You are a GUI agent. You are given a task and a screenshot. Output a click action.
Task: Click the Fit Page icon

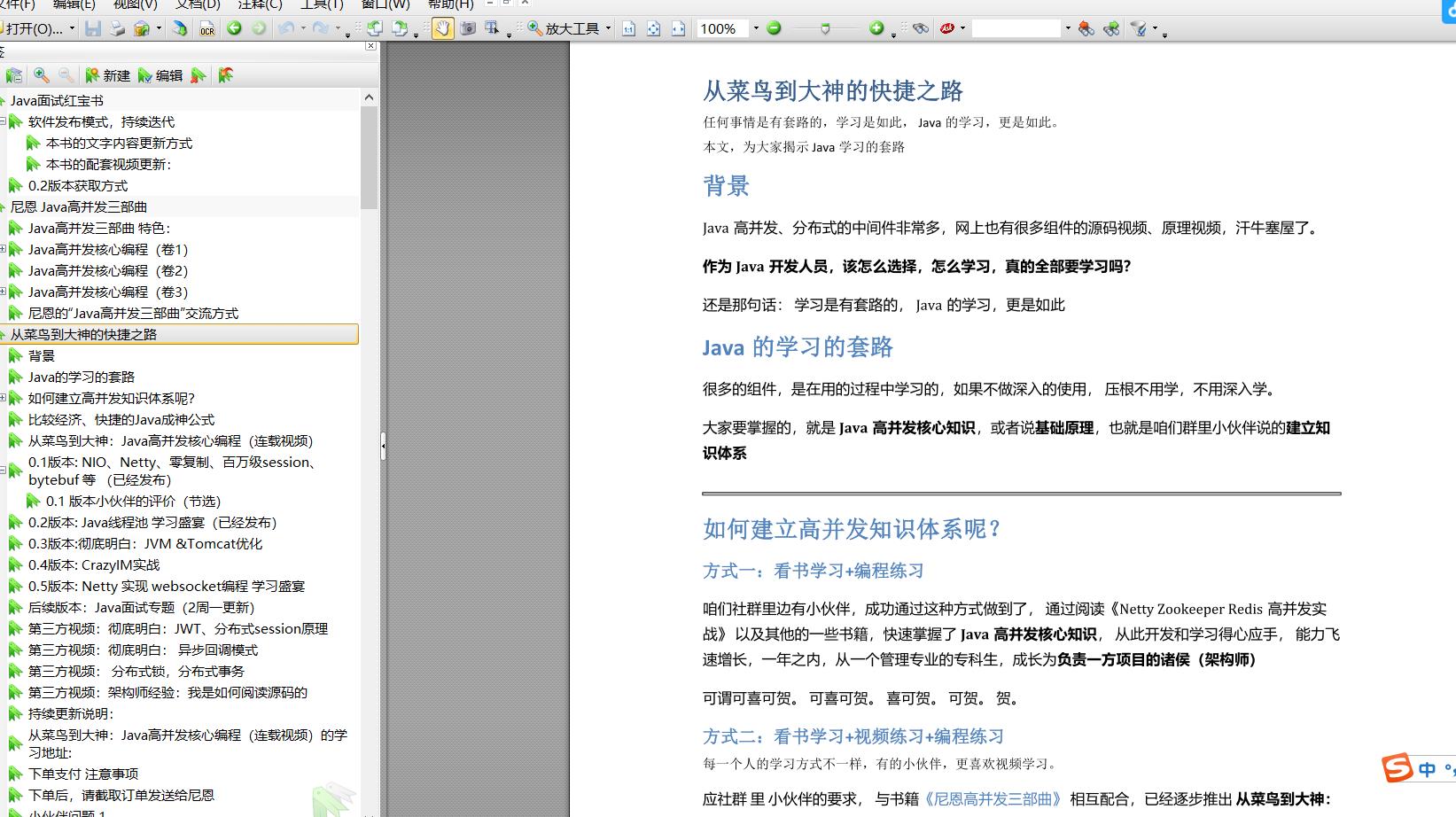tap(653, 28)
